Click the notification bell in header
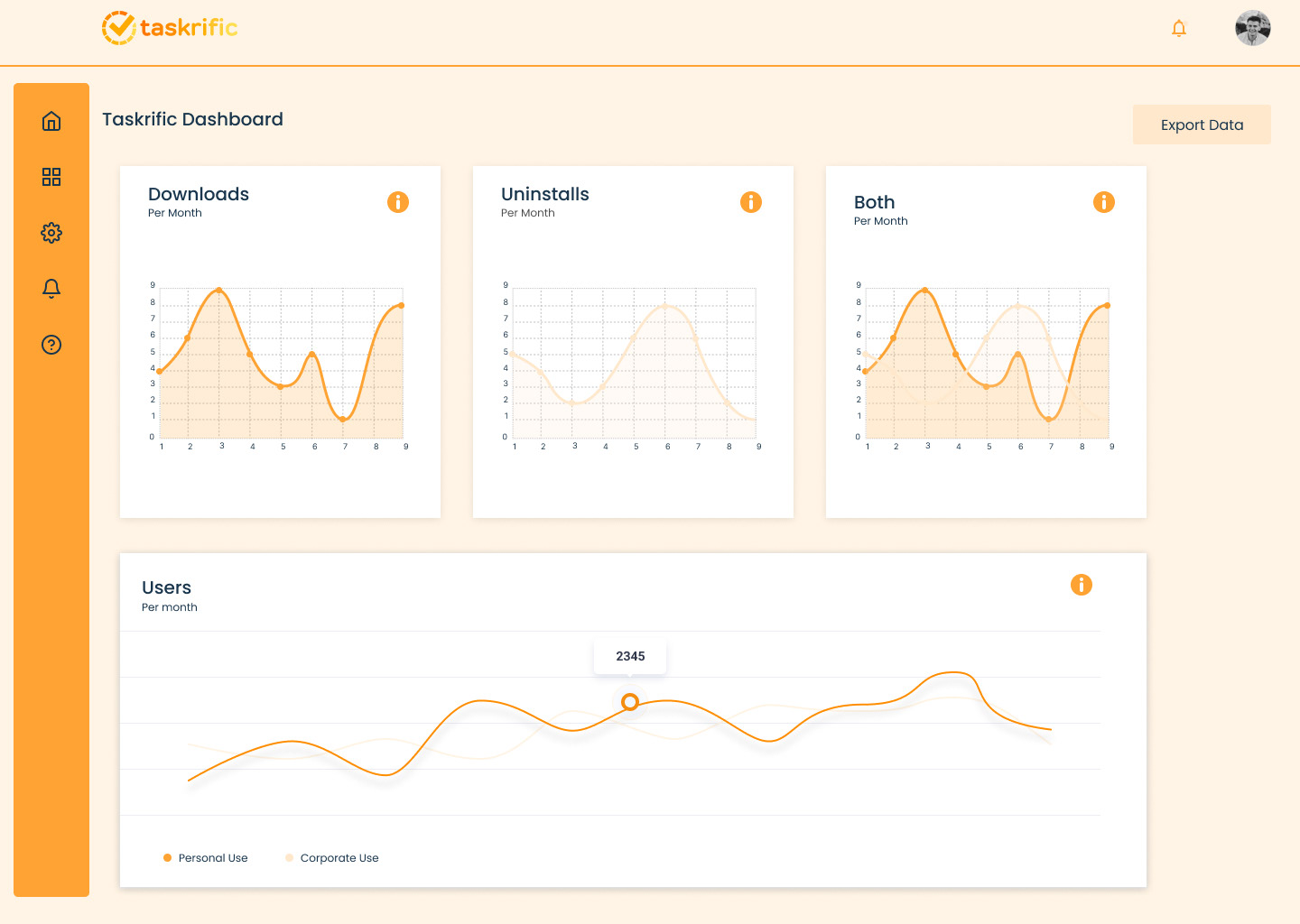Viewport: 1300px width, 924px height. pyautogui.click(x=1179, y=28)
